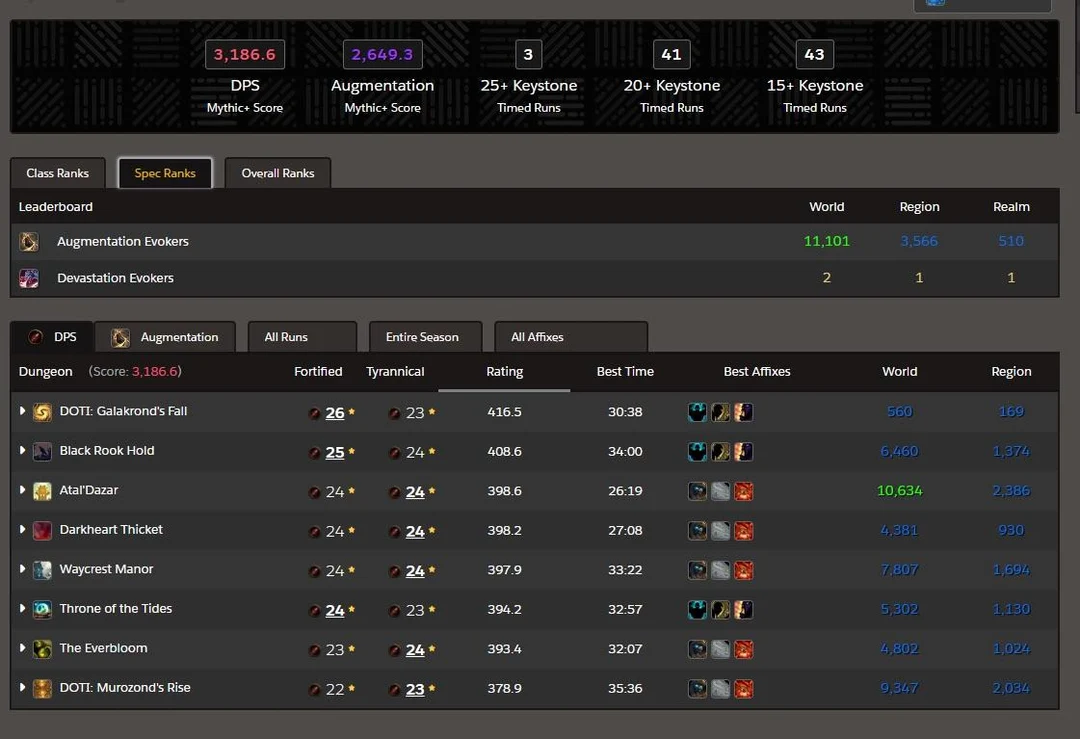Image resolution: width=1080 pixels, height=739 pixels.
Task: Click the Tyrannical affix icon on The Everbloom row
Action: point(393,649)
